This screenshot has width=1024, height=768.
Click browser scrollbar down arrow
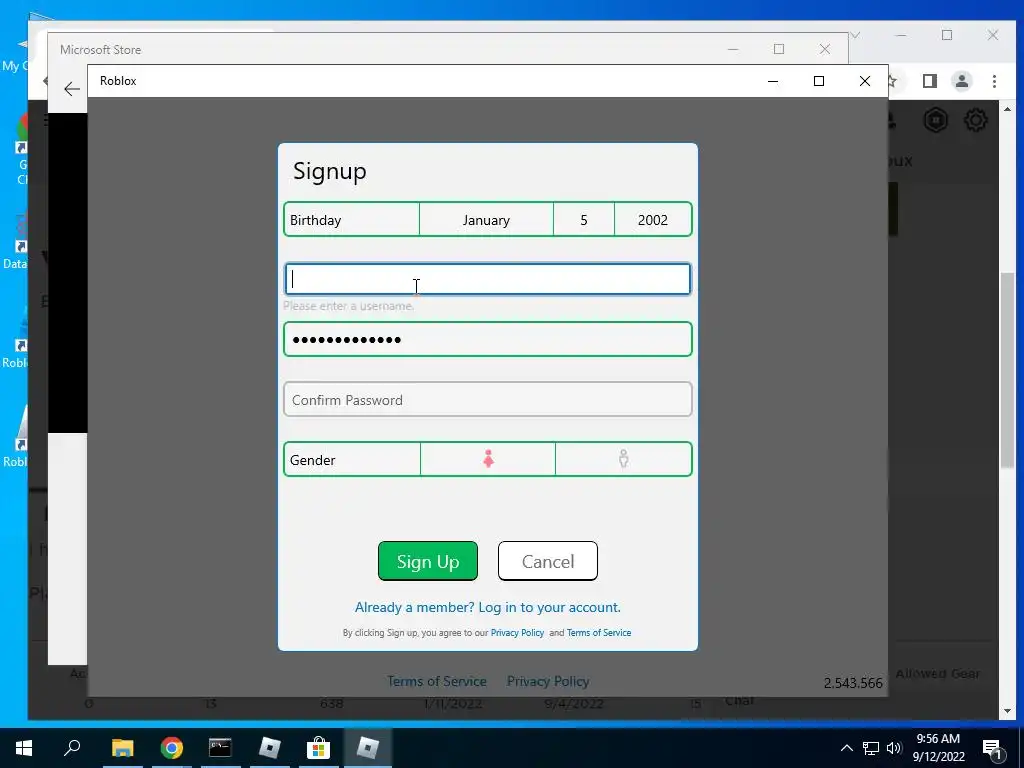pyautogui.click(x=1007, y=711)
